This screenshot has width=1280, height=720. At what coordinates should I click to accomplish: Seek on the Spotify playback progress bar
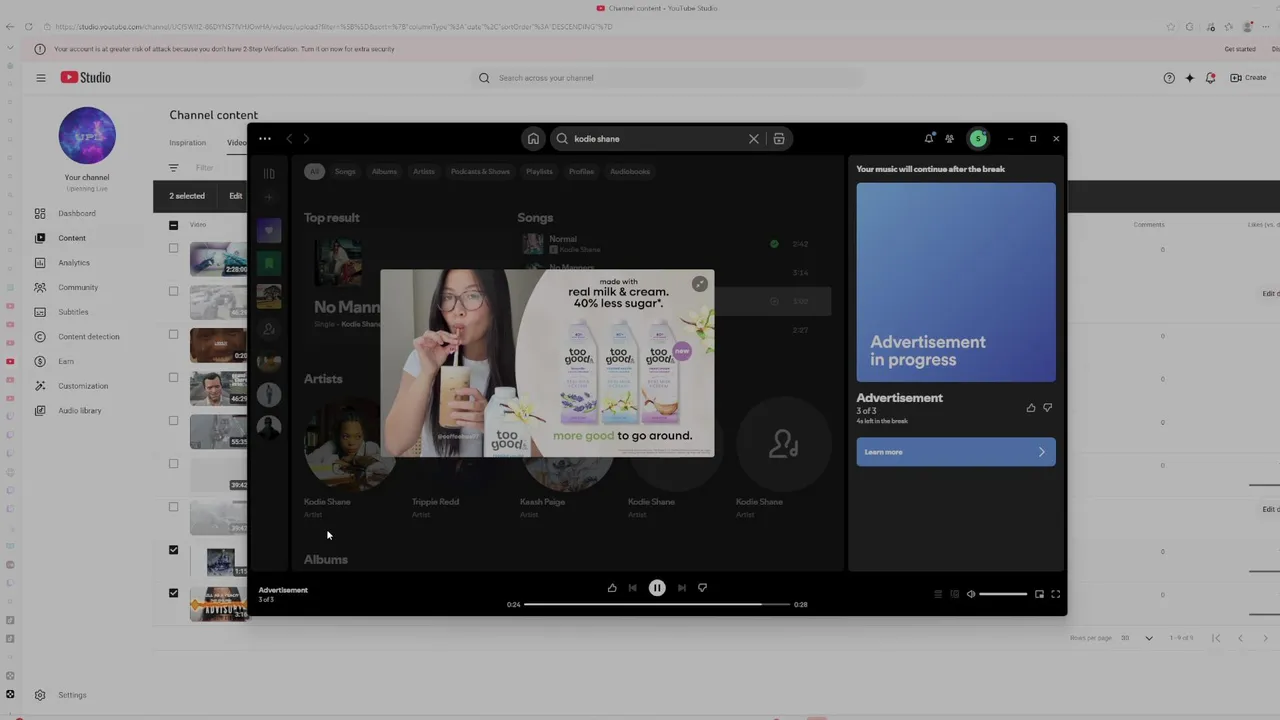point(657,604)
